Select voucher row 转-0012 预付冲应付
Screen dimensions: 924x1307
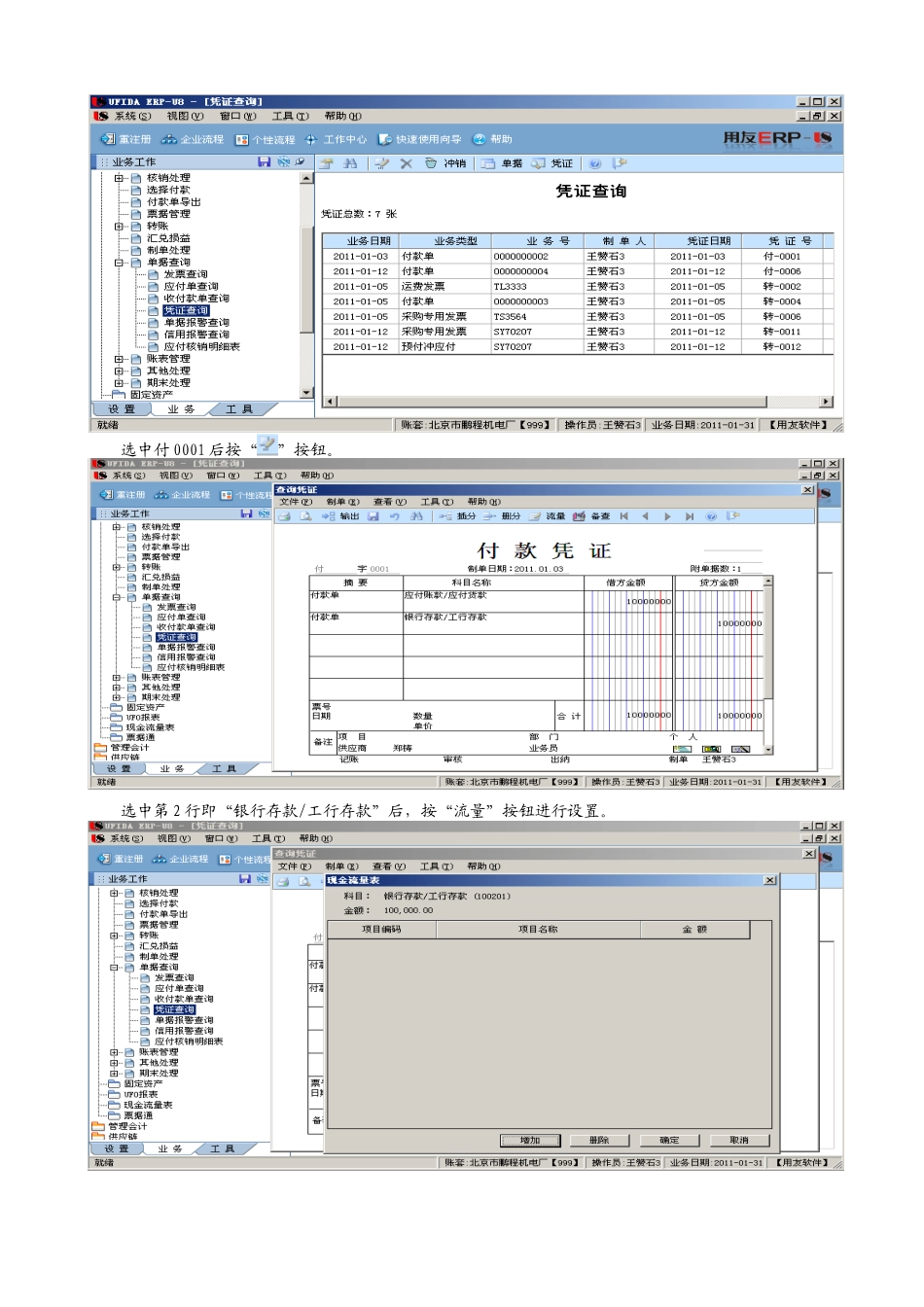point(578,347)
